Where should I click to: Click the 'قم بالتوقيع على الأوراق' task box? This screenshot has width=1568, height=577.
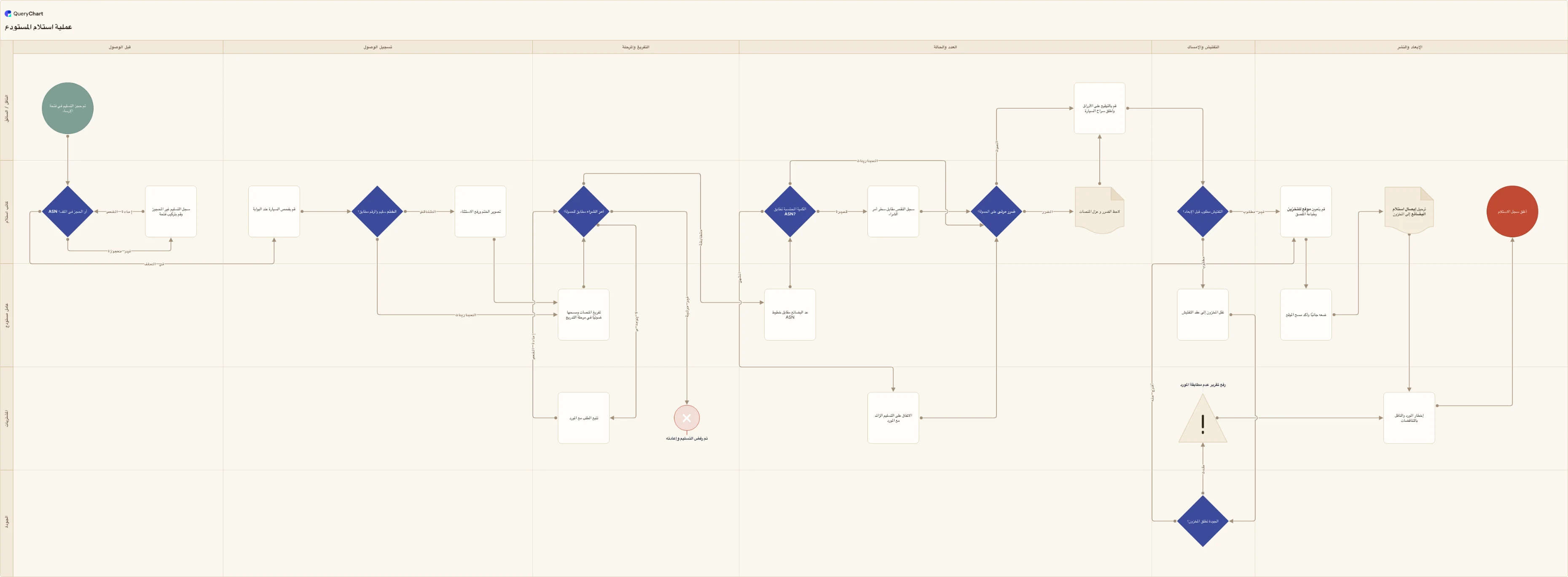(x=1099, y=108)
